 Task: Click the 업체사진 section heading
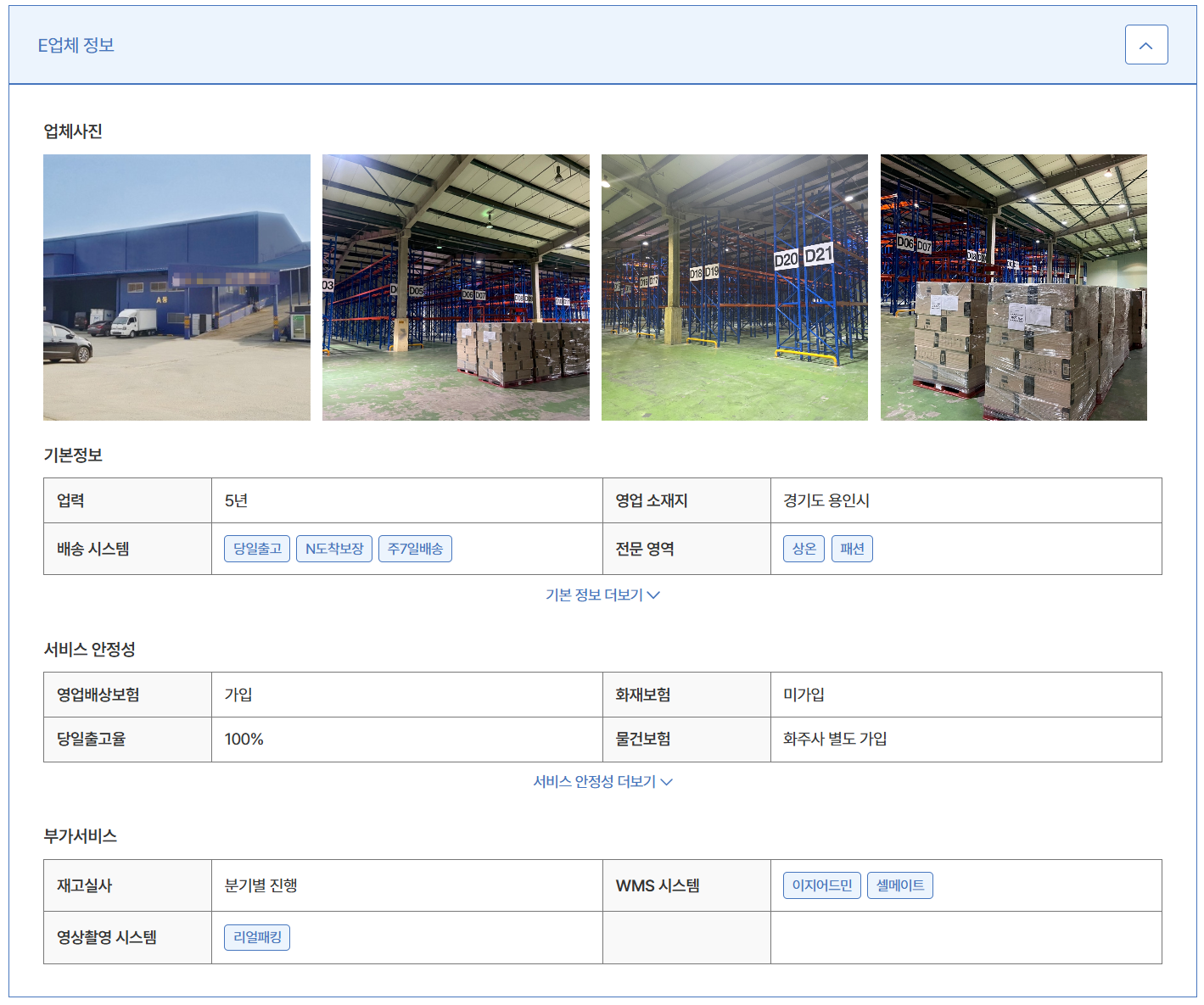pyautogui.click(x=73, y=131)
